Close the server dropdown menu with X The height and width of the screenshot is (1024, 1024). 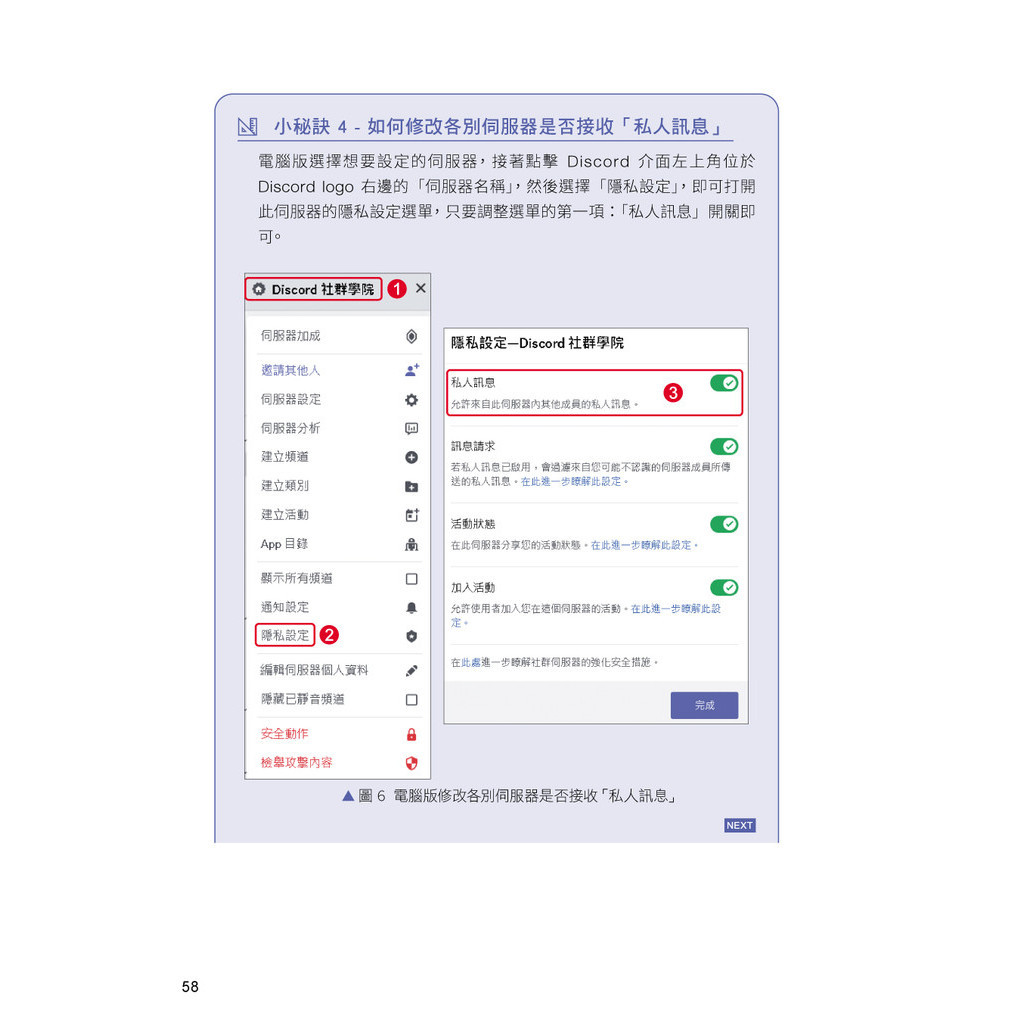point(421,288)
